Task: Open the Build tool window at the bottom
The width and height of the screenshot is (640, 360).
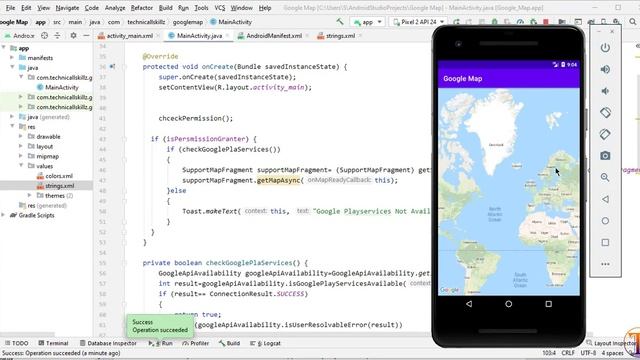Action: pos(229,343)
